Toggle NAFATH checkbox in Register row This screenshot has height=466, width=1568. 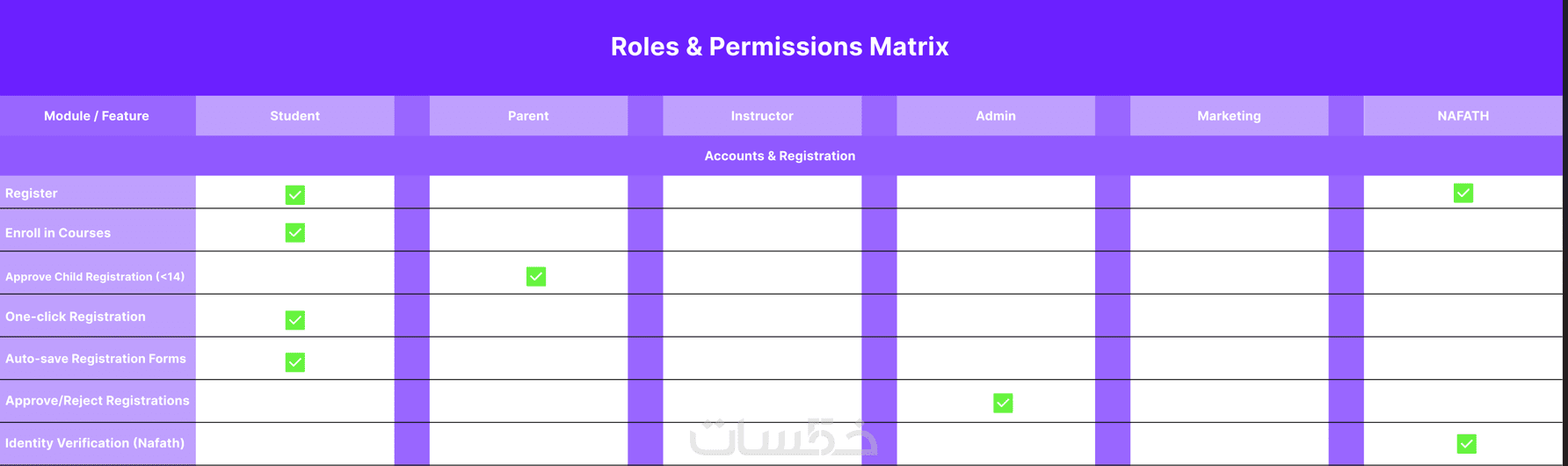tap(1463, 193)
